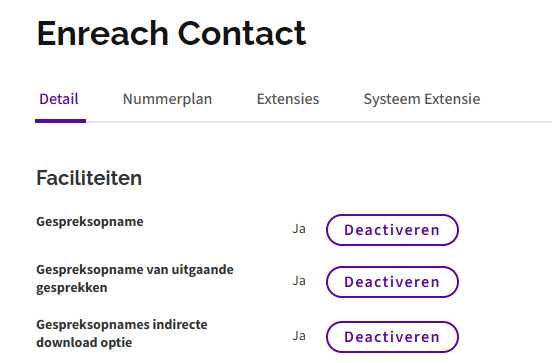Viewport: 552px width, 363px height.
Task: Select the 'Gespreksopname van uitgaande' text line
Action: pos(135,270)
